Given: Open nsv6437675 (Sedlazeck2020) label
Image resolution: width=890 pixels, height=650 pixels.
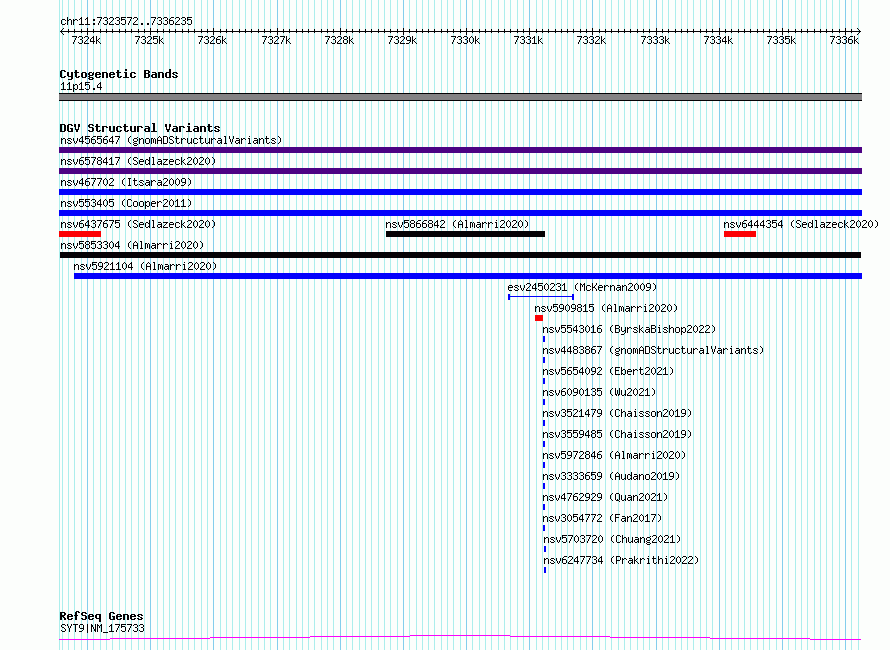Looking at the screenshot, I should point(138,224).
